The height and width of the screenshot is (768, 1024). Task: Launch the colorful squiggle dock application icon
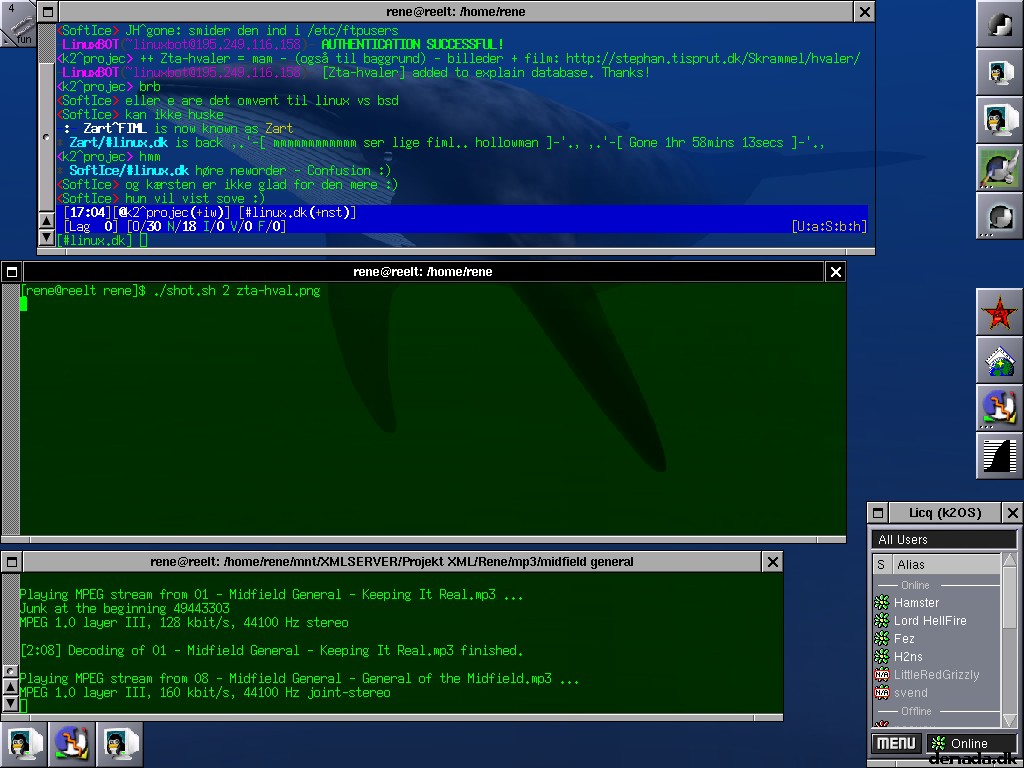pos(999,408)
